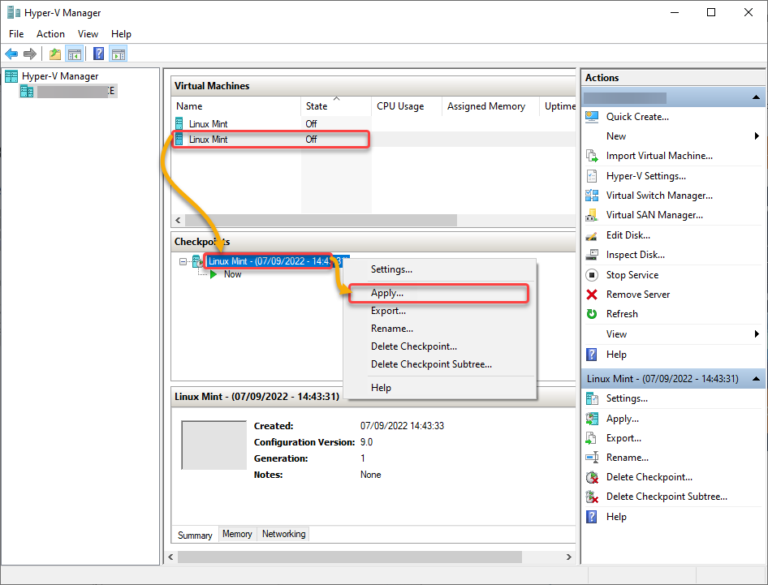Viewport: 768px width, 585px height.
Task: Click the Virtual Switch Manager icon
Action: (x=591, y=196)
